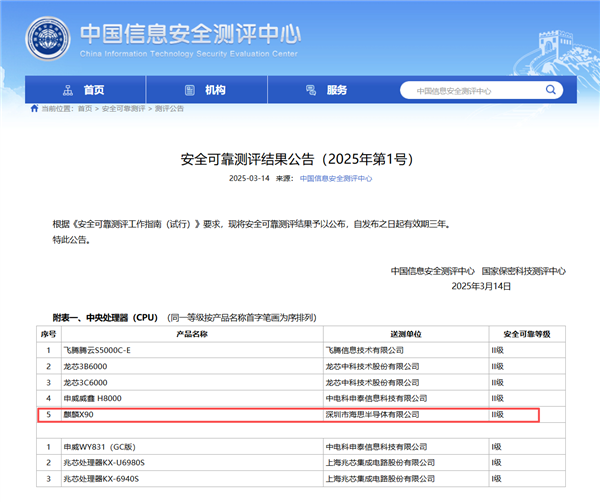Select the highlighted 麒麟X90 table row

pyautogui.click(x=290, y=414)
